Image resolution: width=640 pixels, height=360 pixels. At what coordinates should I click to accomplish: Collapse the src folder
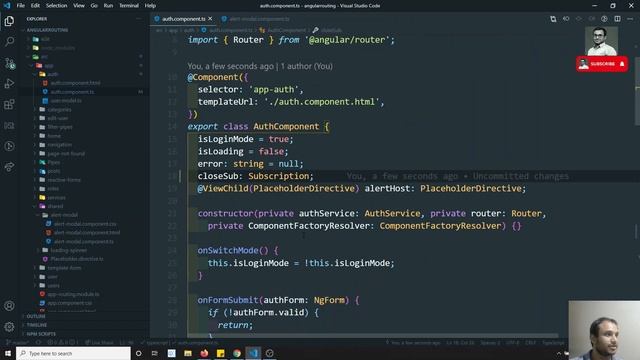(x=44, y=57)
